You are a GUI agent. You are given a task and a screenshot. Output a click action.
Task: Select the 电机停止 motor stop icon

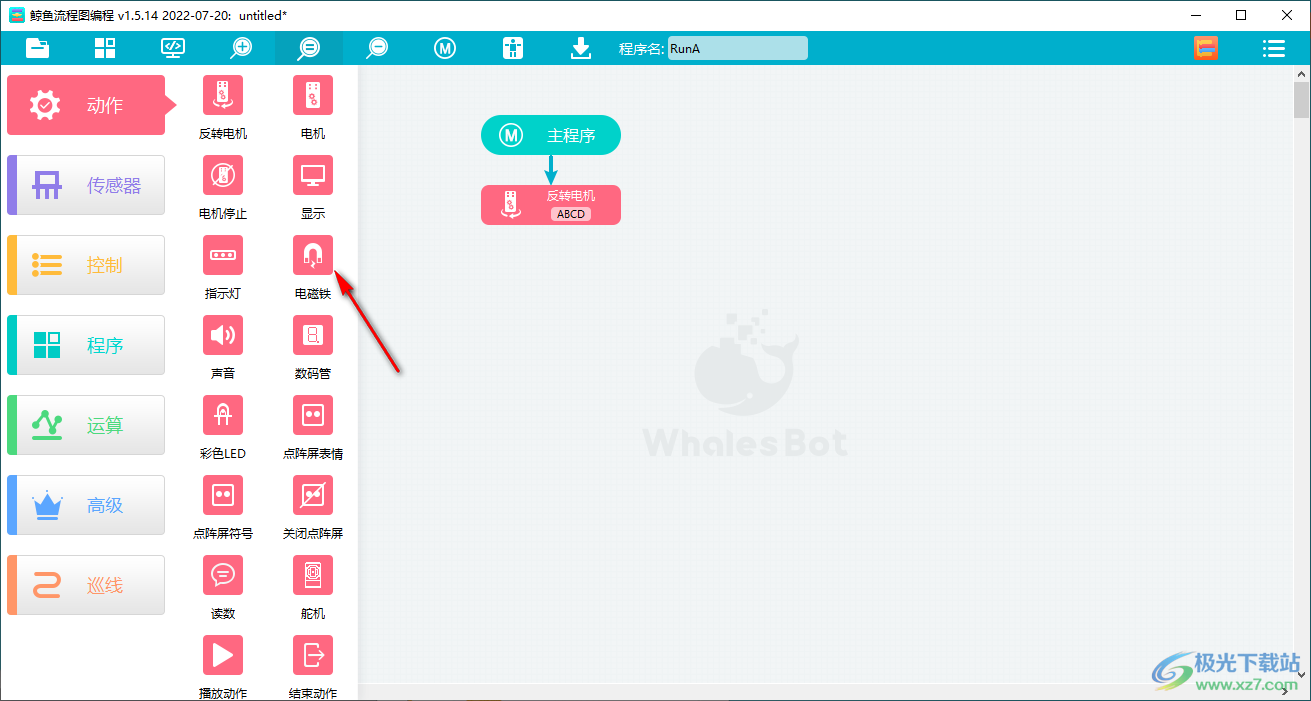pos(222,175)
